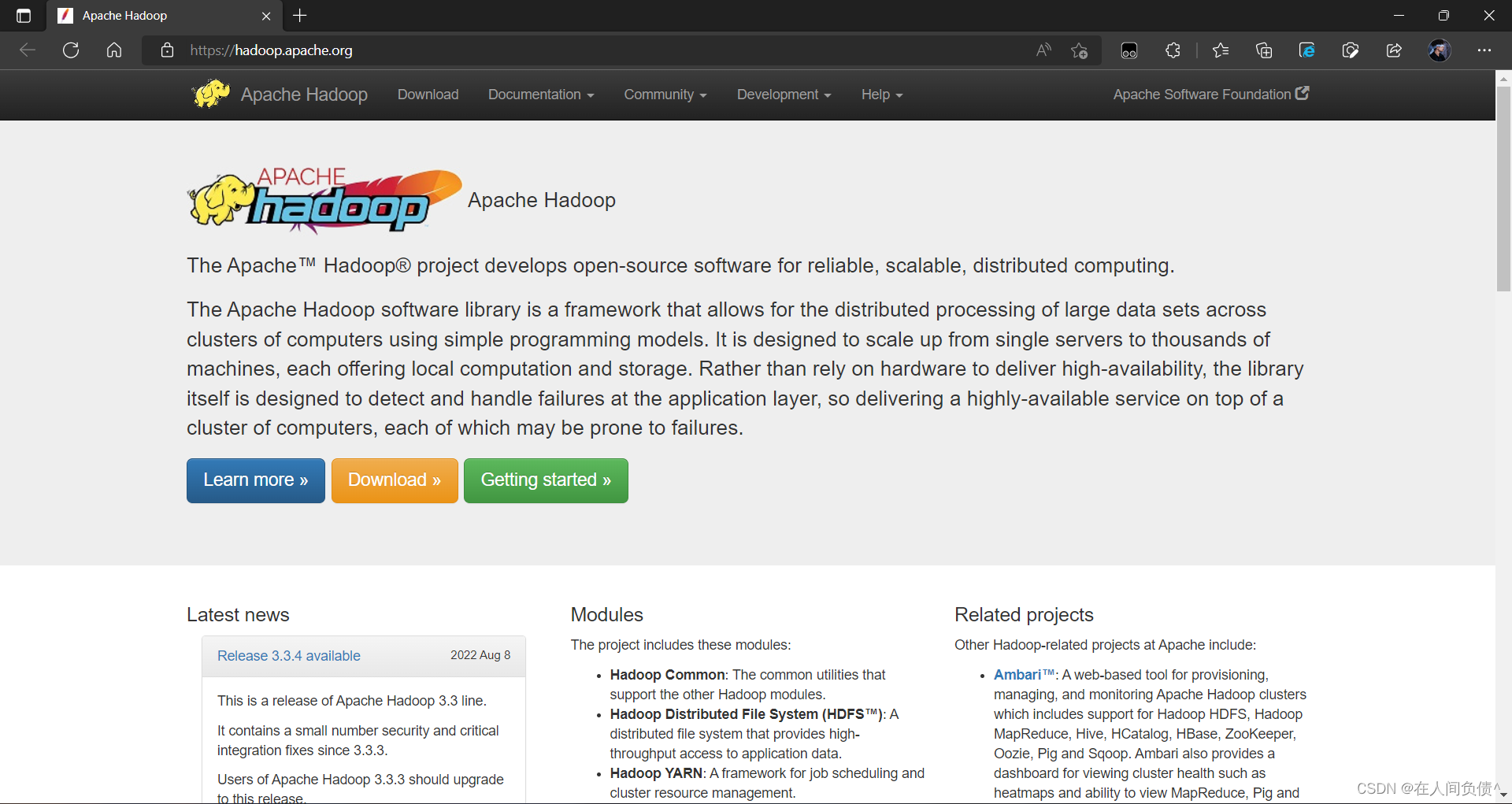Click the blue Learn more button
The height and width of the screenshot is (804, 1512).
tap(256, 480)
